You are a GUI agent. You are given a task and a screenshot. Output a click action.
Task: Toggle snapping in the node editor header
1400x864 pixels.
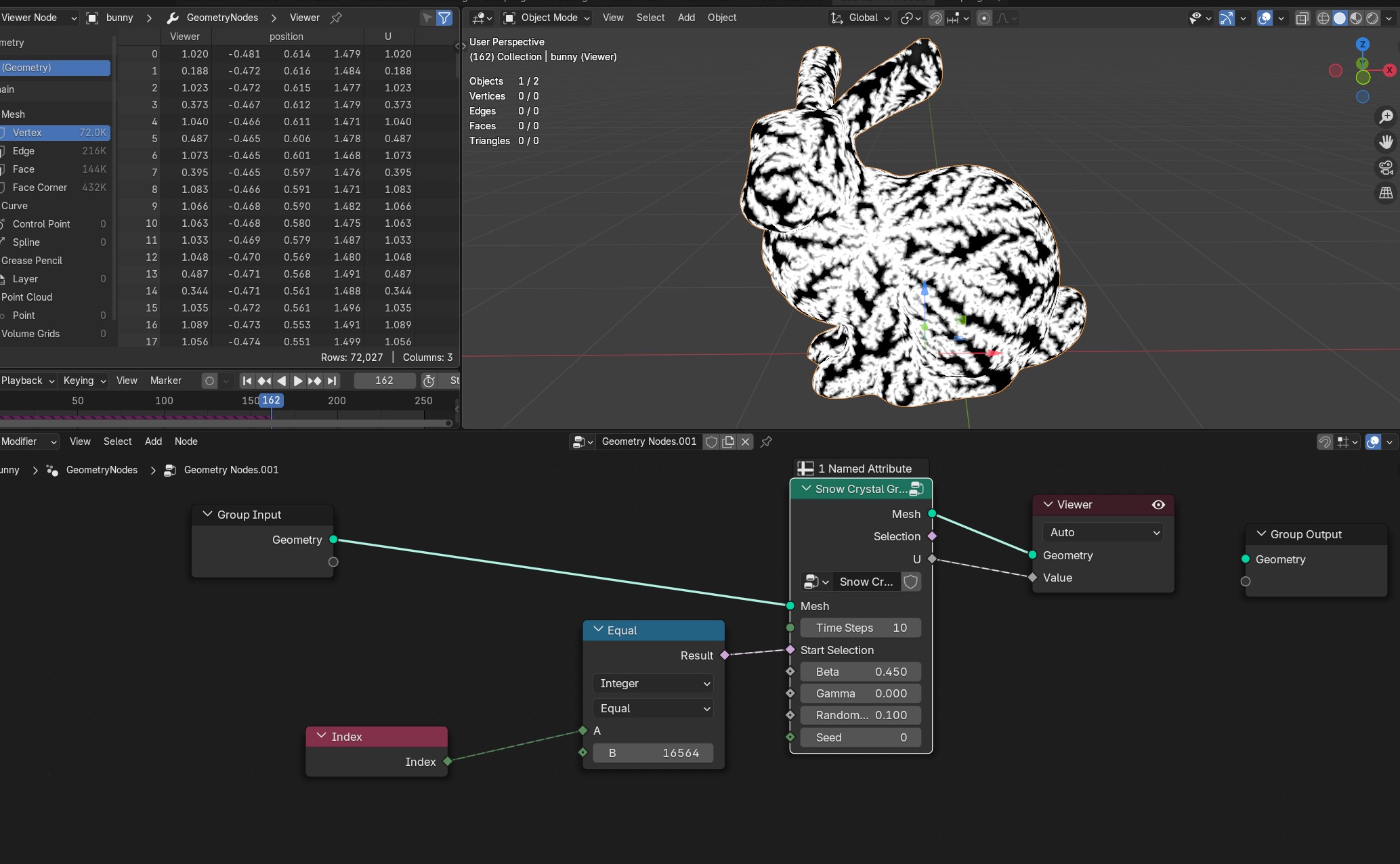coord(1325,442)
